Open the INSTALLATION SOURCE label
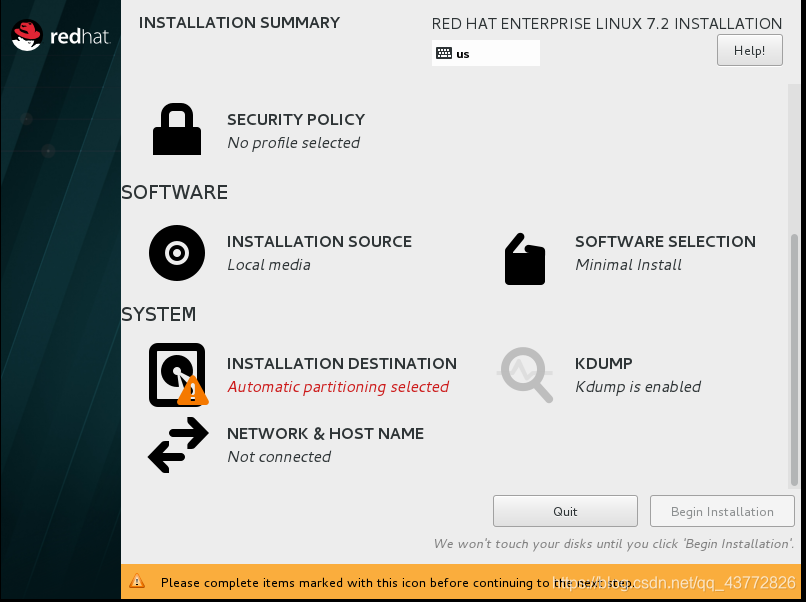The height and width of the screenshot is (602, 806). click(x=319, y=241)
